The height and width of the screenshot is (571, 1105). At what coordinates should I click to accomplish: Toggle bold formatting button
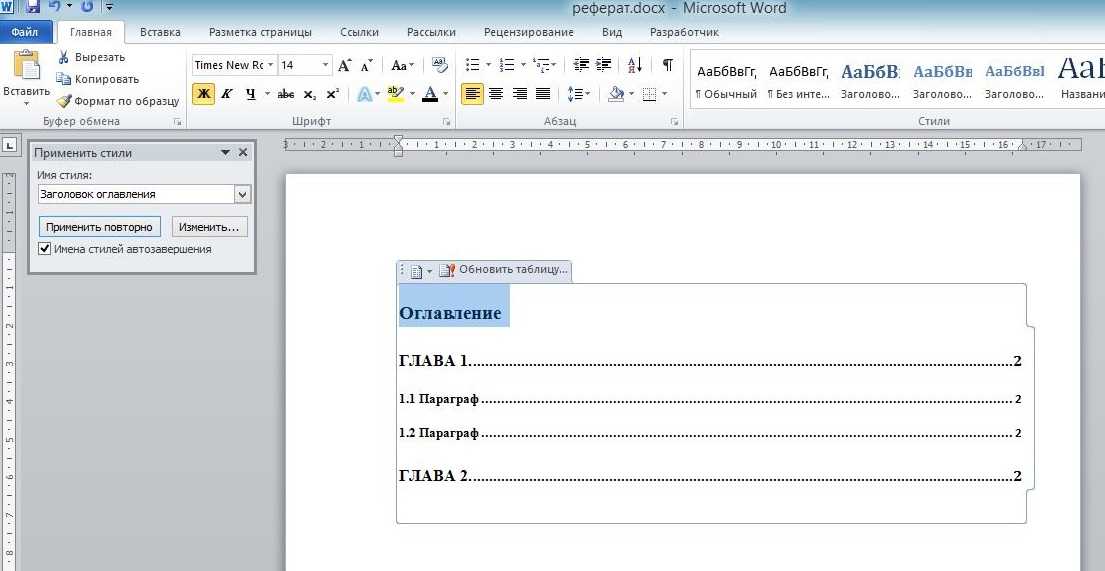point(203,94)
